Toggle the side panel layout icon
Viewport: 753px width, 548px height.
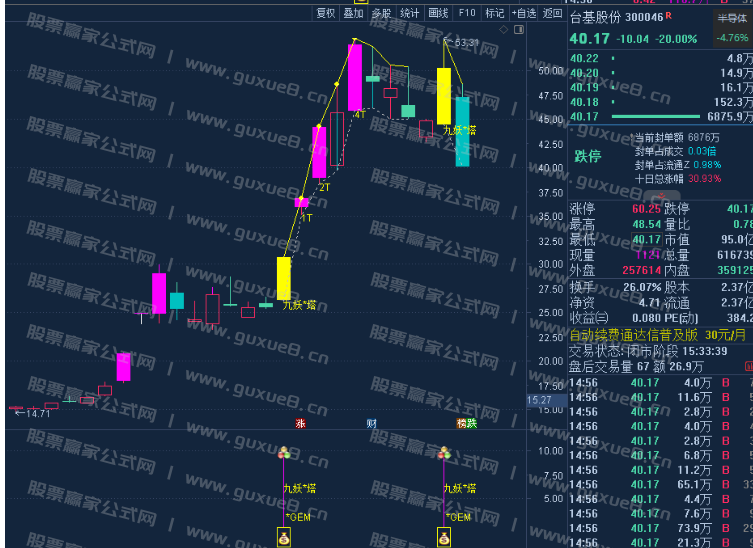519,30
